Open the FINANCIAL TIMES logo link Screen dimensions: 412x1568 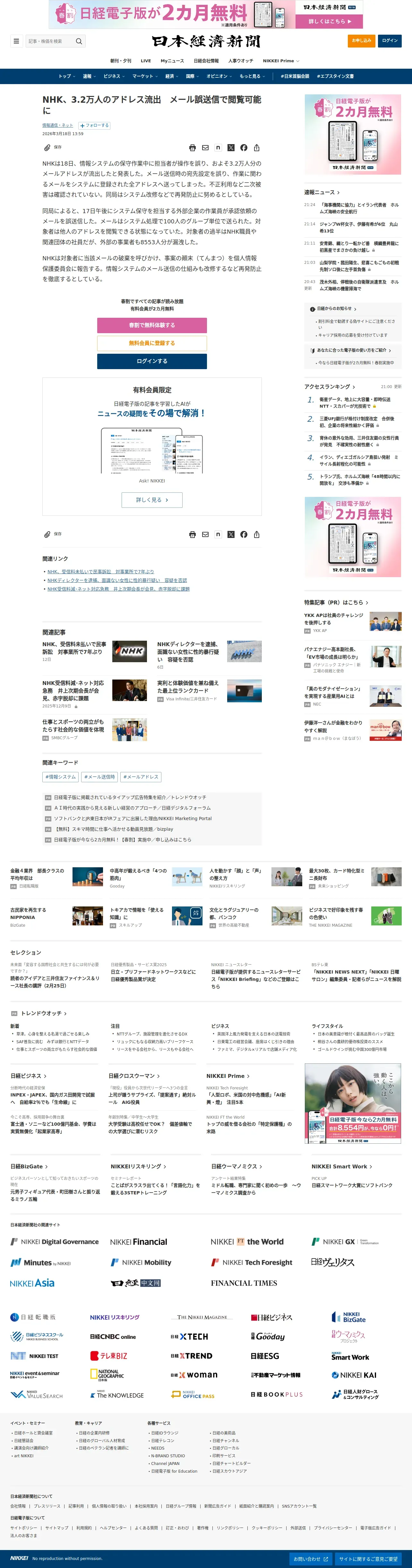244,1283
